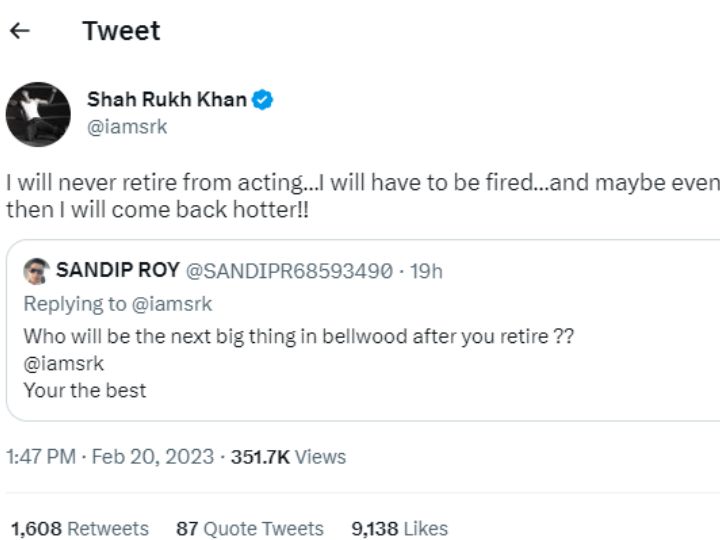Click the Tweet header title
This screenshot has width=720, height=540.
click(122, 31)
